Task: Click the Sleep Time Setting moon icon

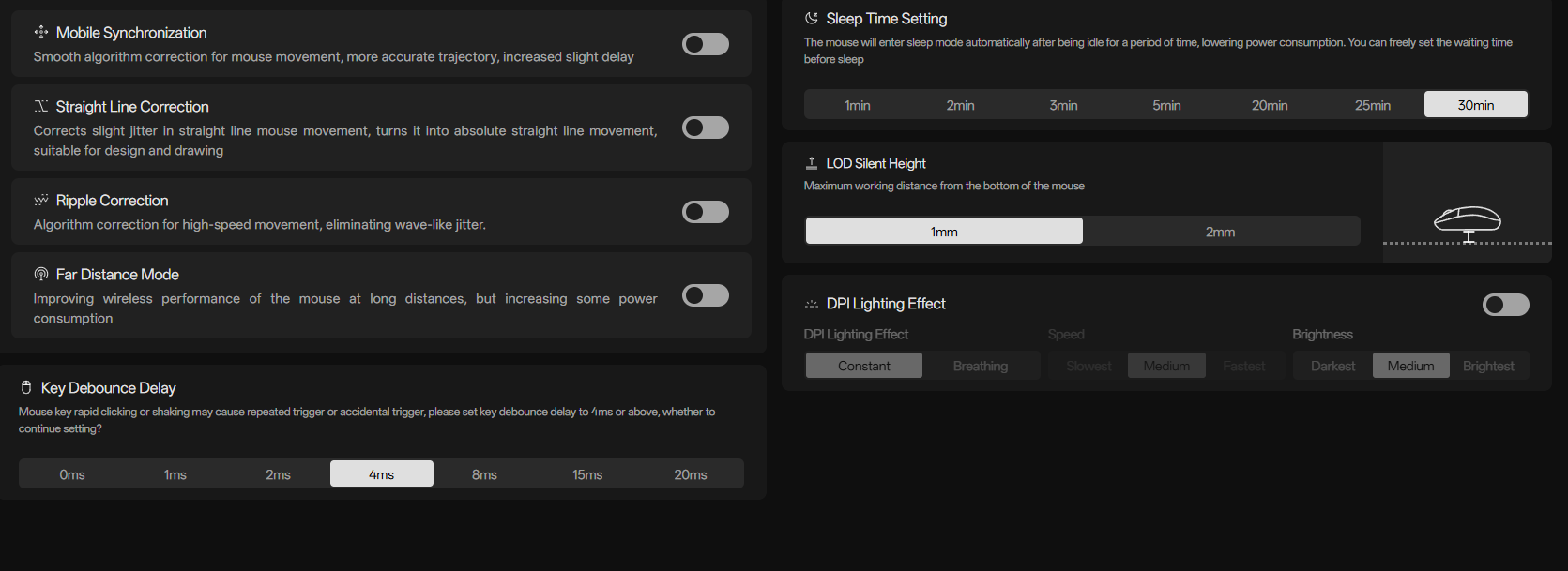Action: click(812, 19)
